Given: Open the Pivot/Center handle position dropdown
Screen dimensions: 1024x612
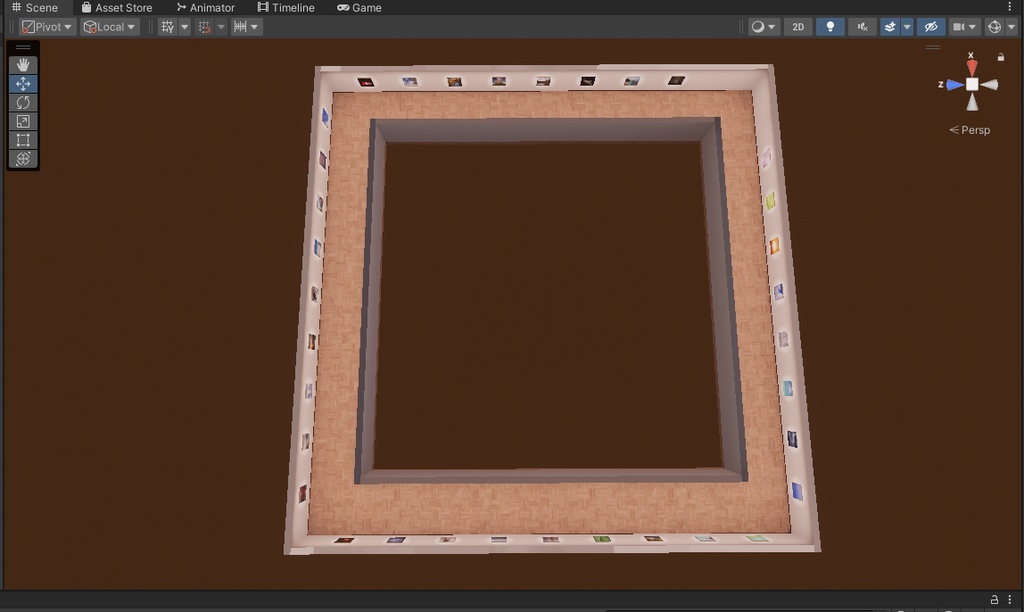Looking at the screenshot, I should point(46,27).
